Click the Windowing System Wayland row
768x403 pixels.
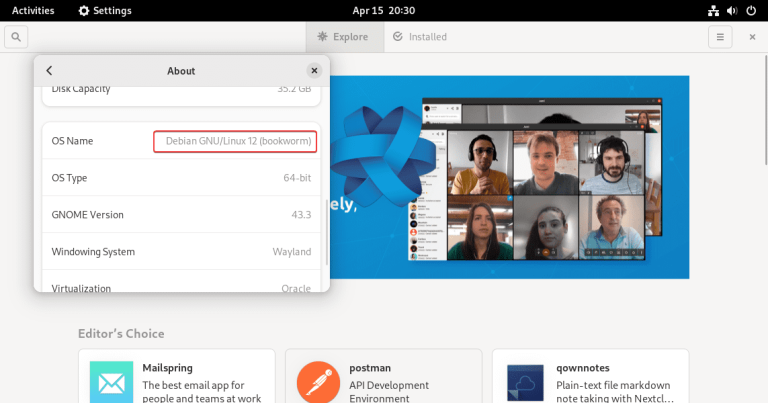click(181, 251)
